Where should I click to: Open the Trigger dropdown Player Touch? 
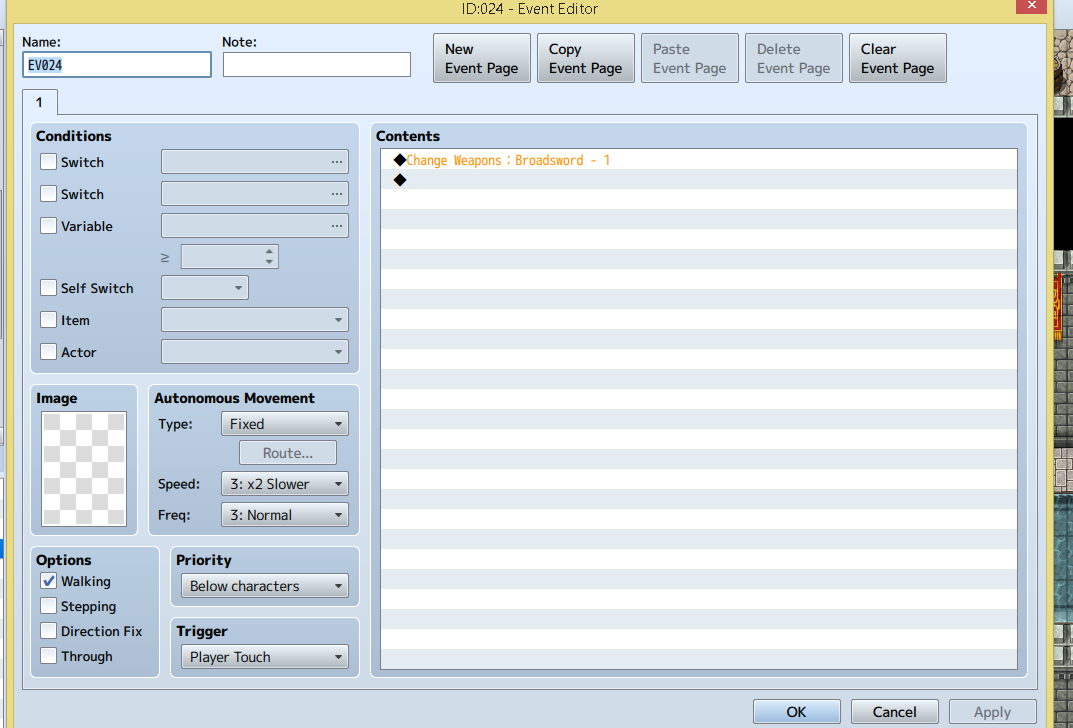click(x=265, y=657)
